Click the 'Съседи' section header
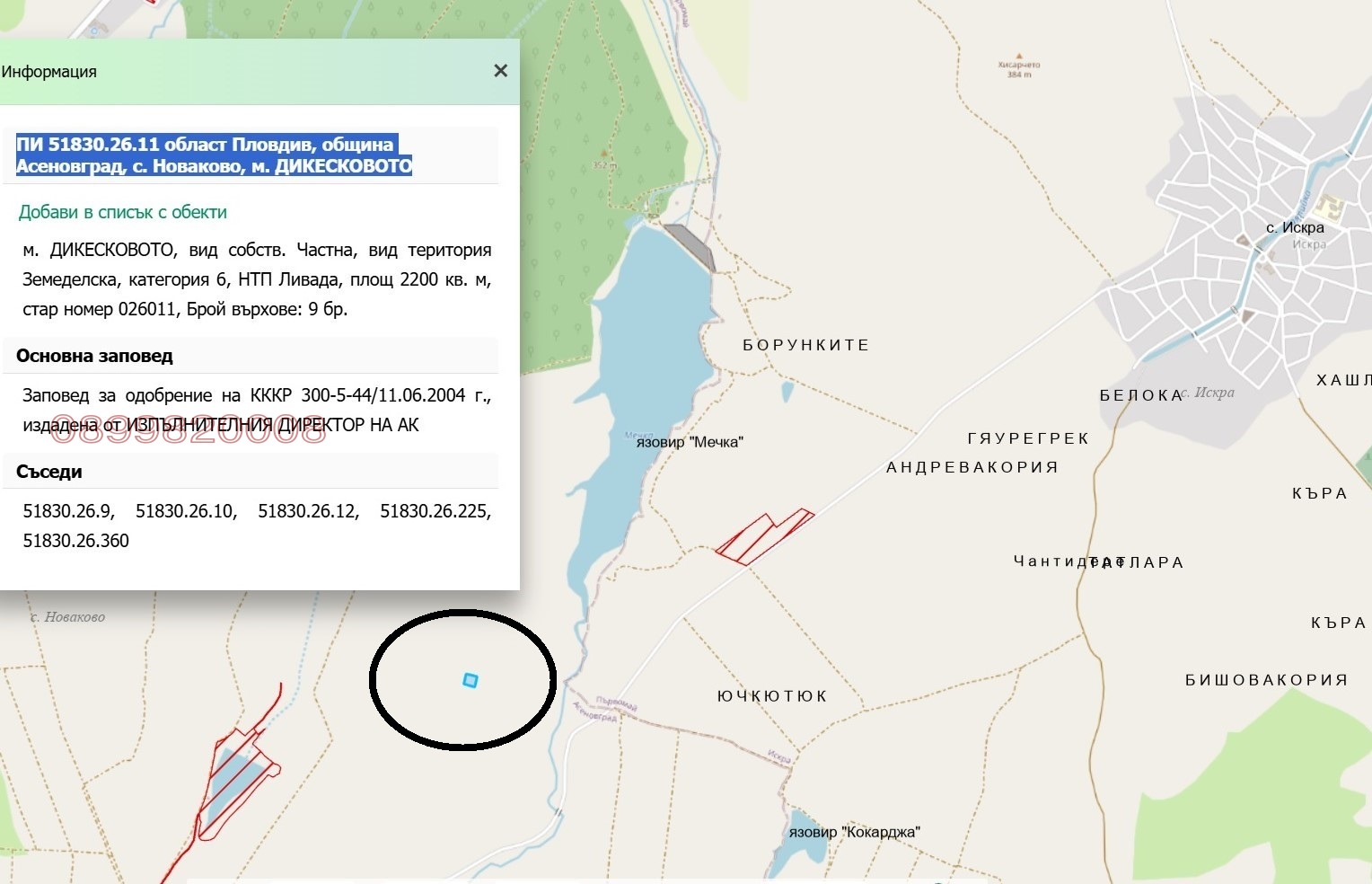Viewport: 1372px width, 884px height. 49,472
